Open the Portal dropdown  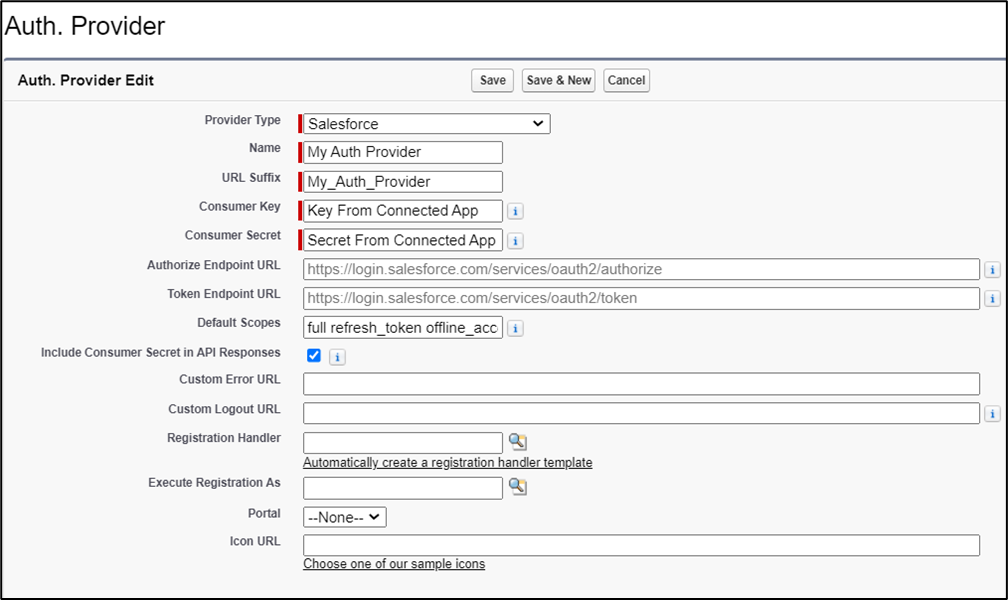coord(345,517)
